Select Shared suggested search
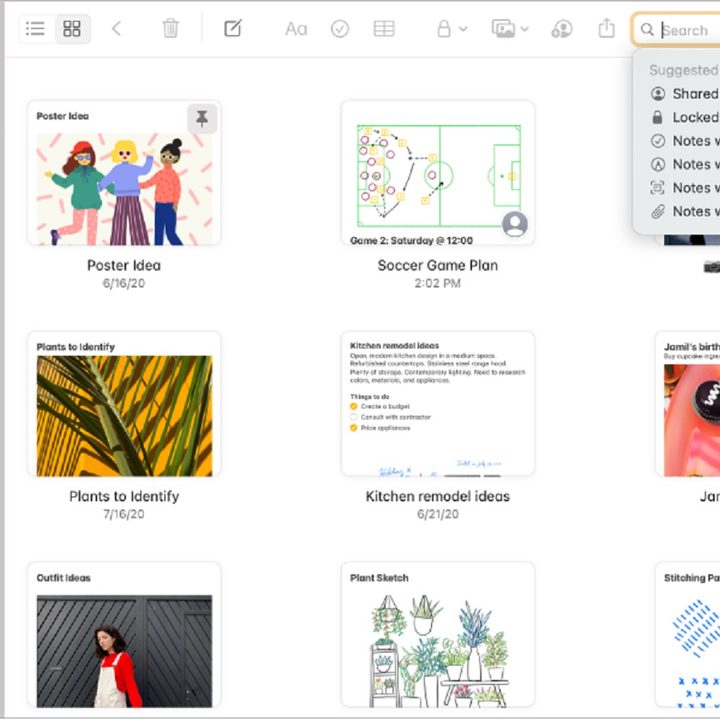 [x=685, y=94]
